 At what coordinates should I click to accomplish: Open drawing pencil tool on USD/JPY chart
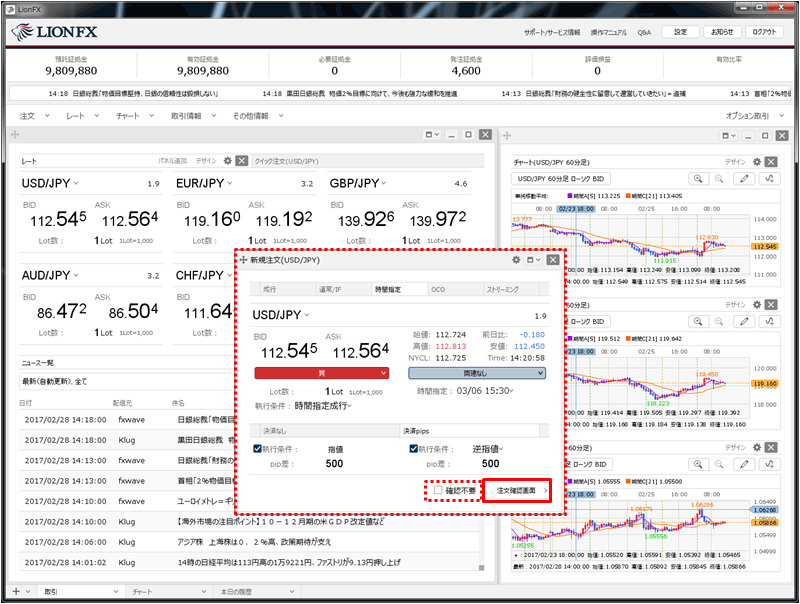pos(744,179)
